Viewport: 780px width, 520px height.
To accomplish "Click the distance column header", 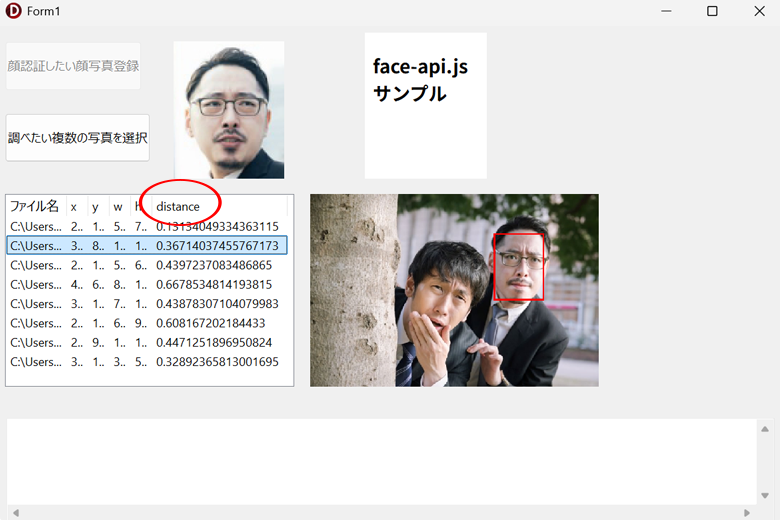I will coord(219,206).
